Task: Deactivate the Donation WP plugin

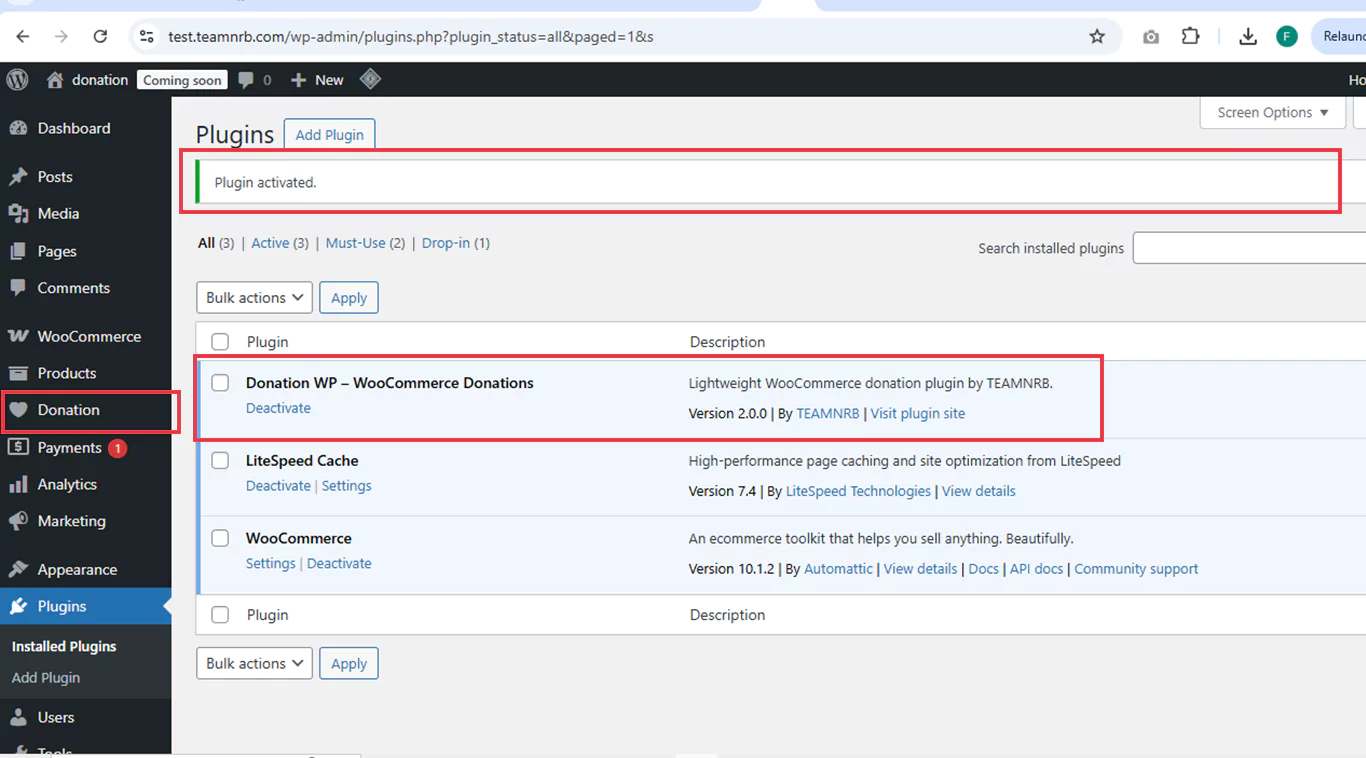Action: [x=278, y=408]
